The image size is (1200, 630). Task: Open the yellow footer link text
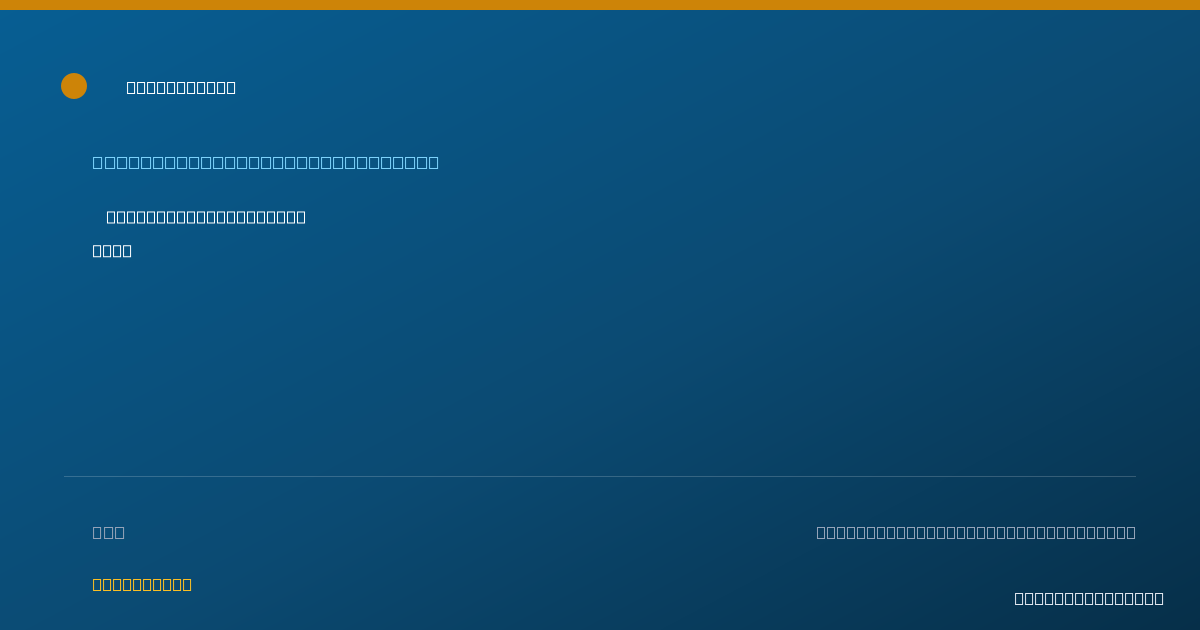tap(142, 584)
